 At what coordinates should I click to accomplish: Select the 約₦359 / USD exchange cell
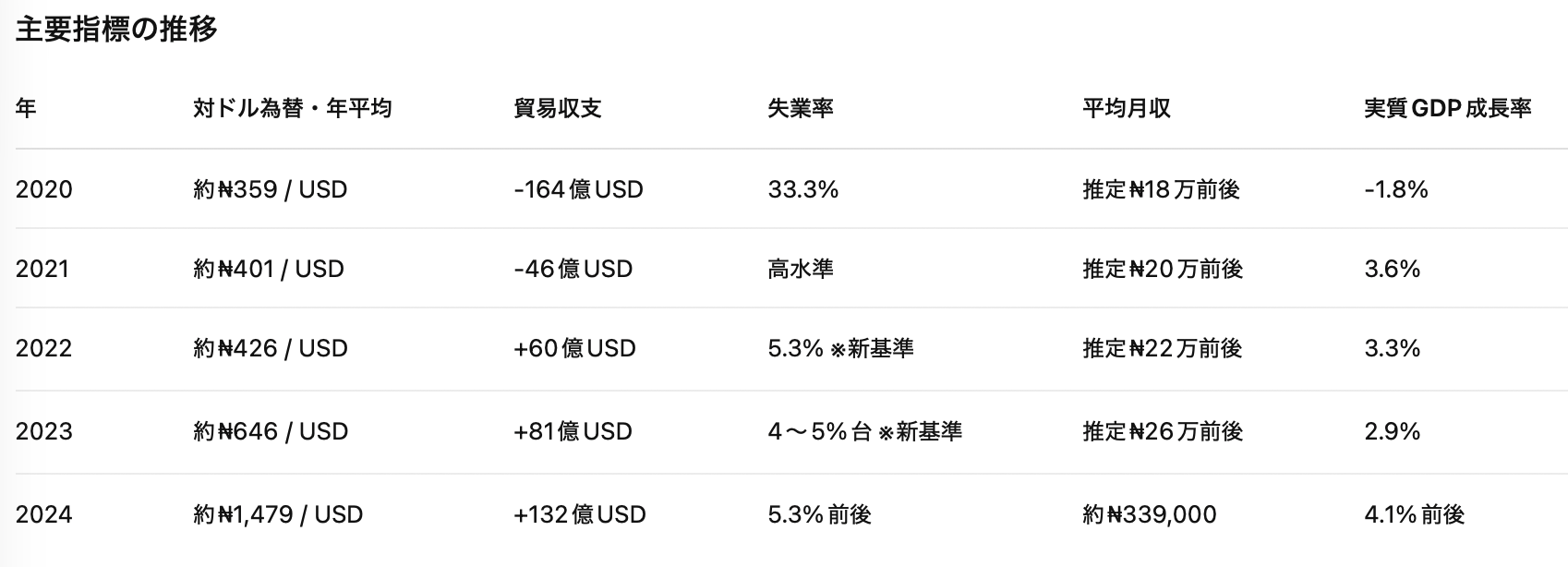[x=270, y=189]
